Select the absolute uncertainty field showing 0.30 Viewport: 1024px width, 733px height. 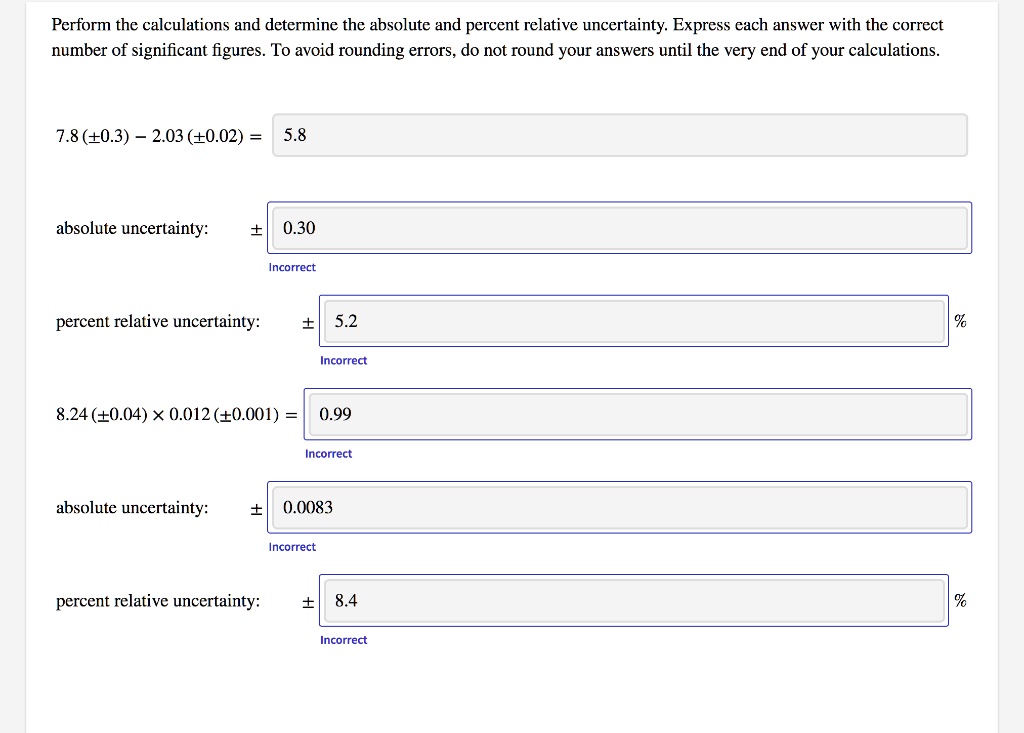(x=620, y=227)
